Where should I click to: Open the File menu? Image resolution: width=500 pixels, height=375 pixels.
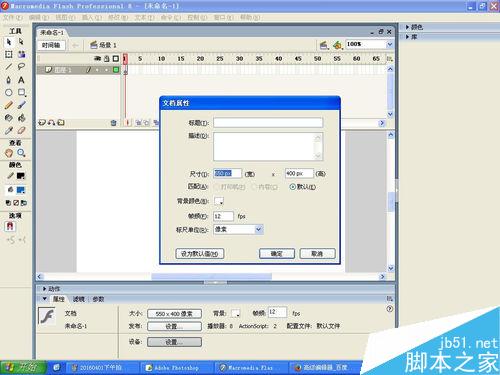point(12,17)
